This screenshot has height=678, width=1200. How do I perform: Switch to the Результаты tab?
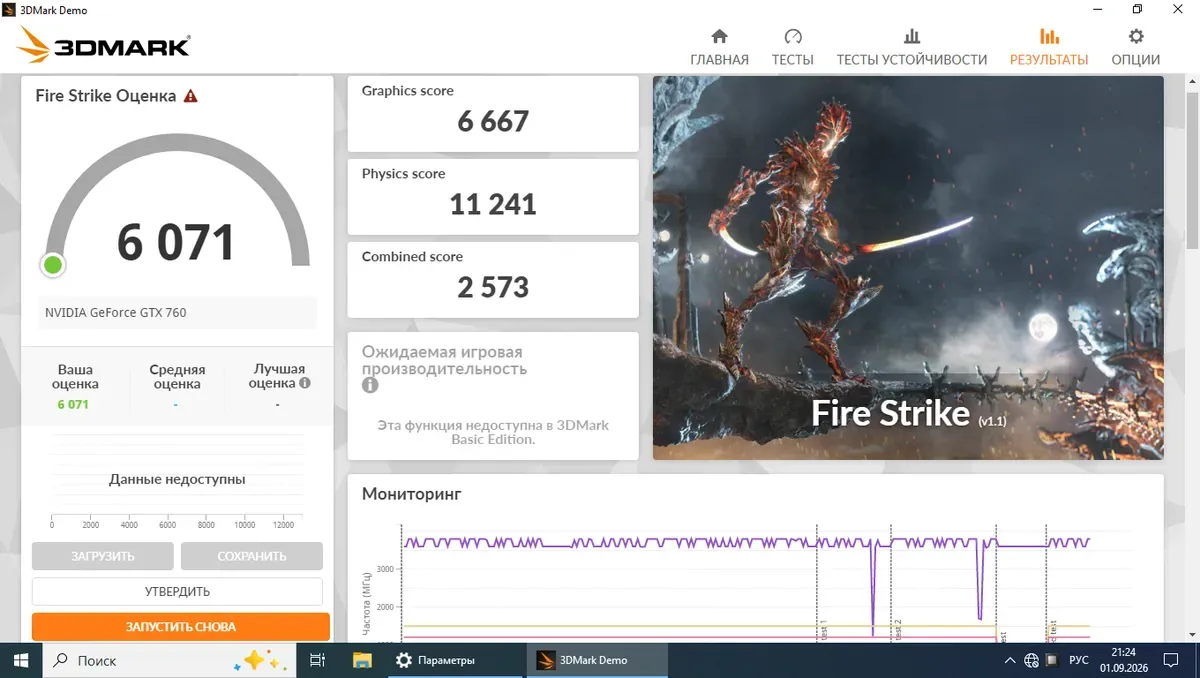tap(1048, 47)
